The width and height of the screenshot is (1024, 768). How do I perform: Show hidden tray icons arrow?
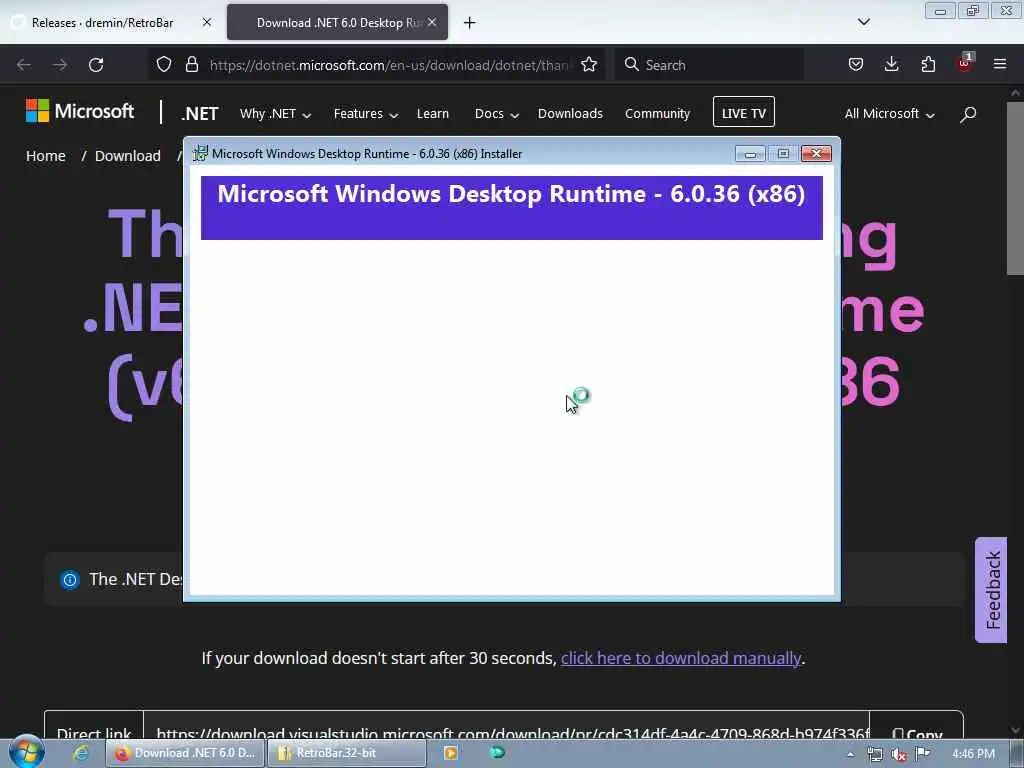(850, 754)
